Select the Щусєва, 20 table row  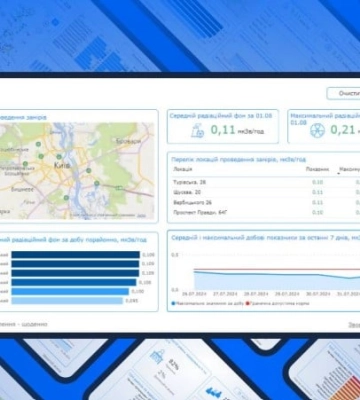266,192
